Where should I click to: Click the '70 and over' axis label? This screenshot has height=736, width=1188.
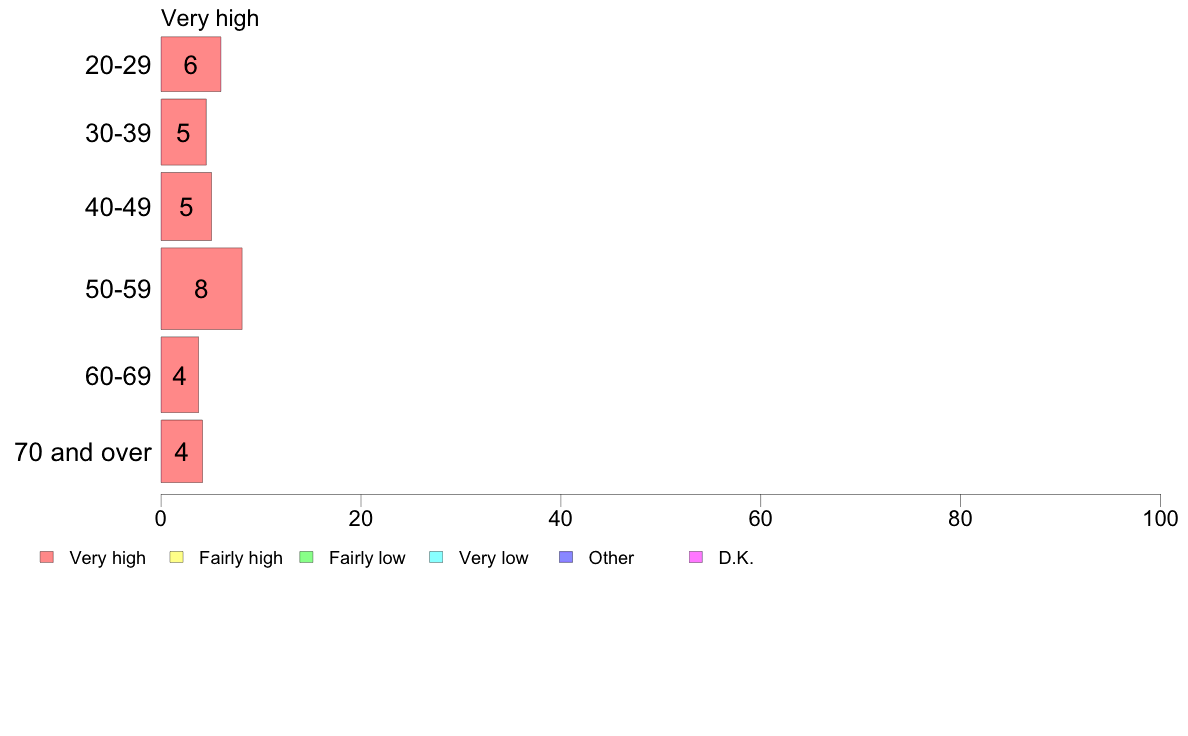[83, 452]
